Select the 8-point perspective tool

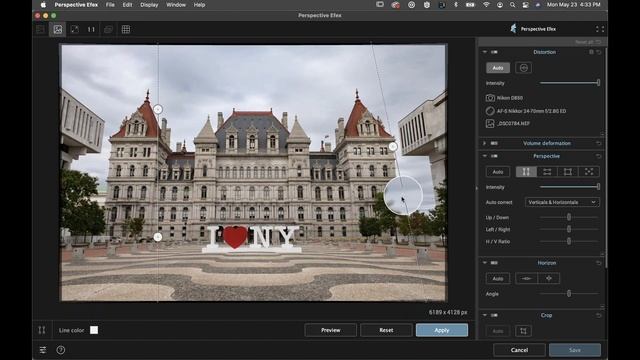pos(589,172)
